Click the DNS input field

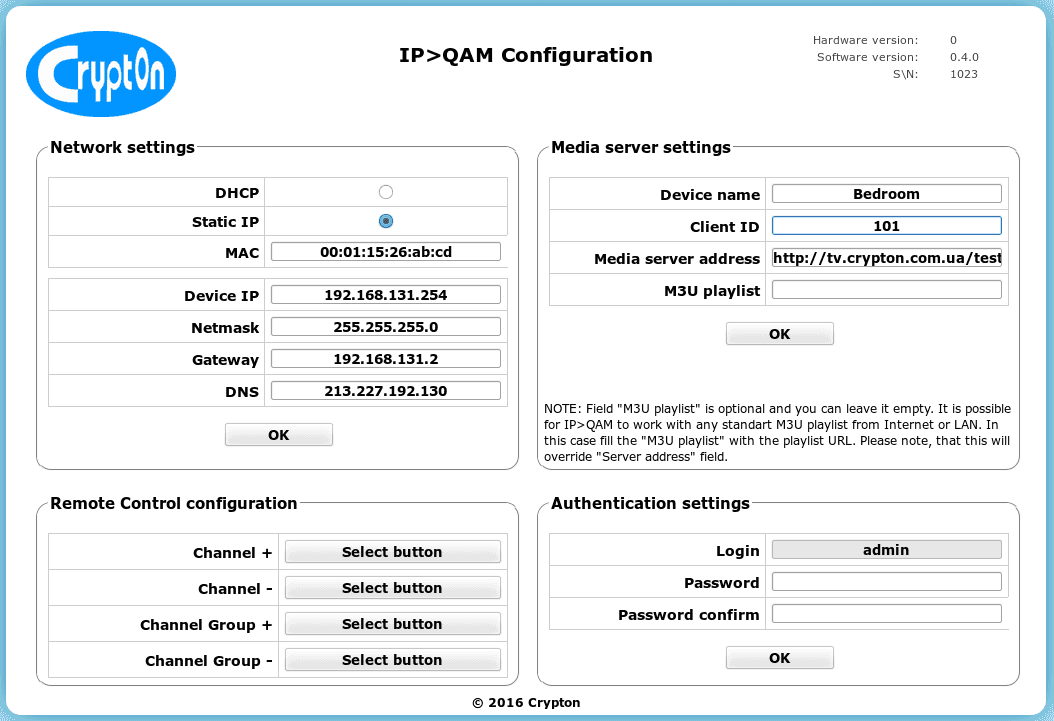coord(385,391)
